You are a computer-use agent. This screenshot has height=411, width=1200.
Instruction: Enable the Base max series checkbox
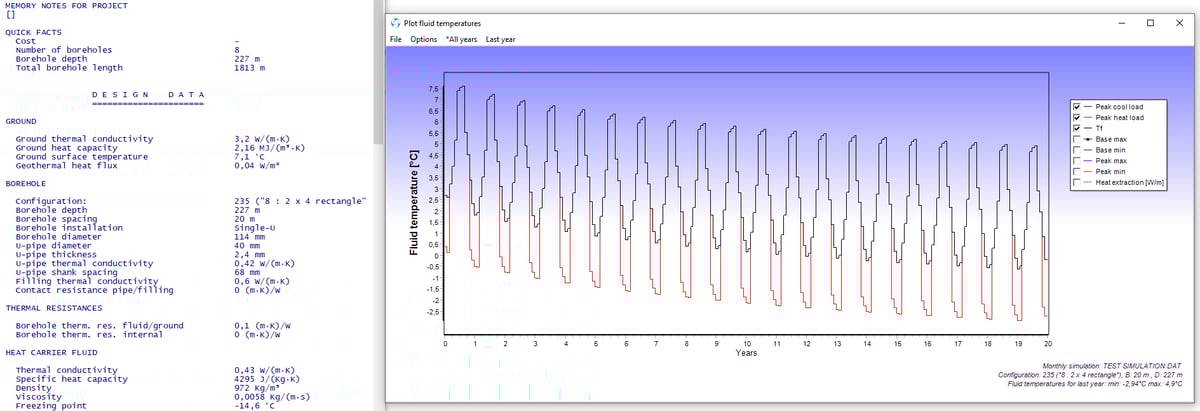pyautogui.click(x=1075, y=139)
